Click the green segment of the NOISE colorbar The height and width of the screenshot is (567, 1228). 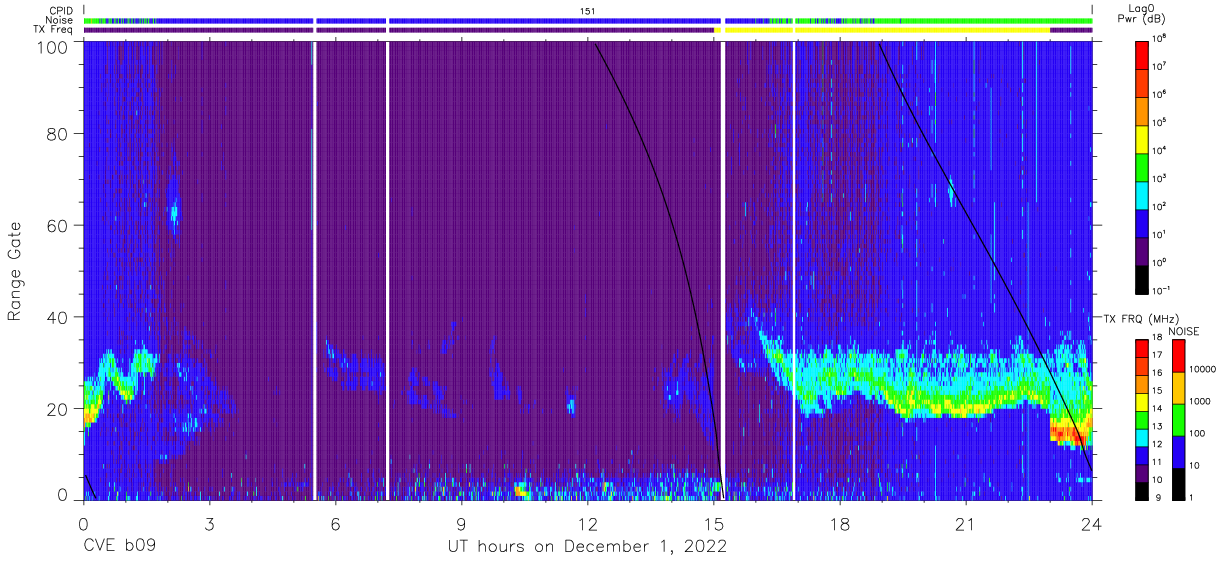pos(1178,419)
